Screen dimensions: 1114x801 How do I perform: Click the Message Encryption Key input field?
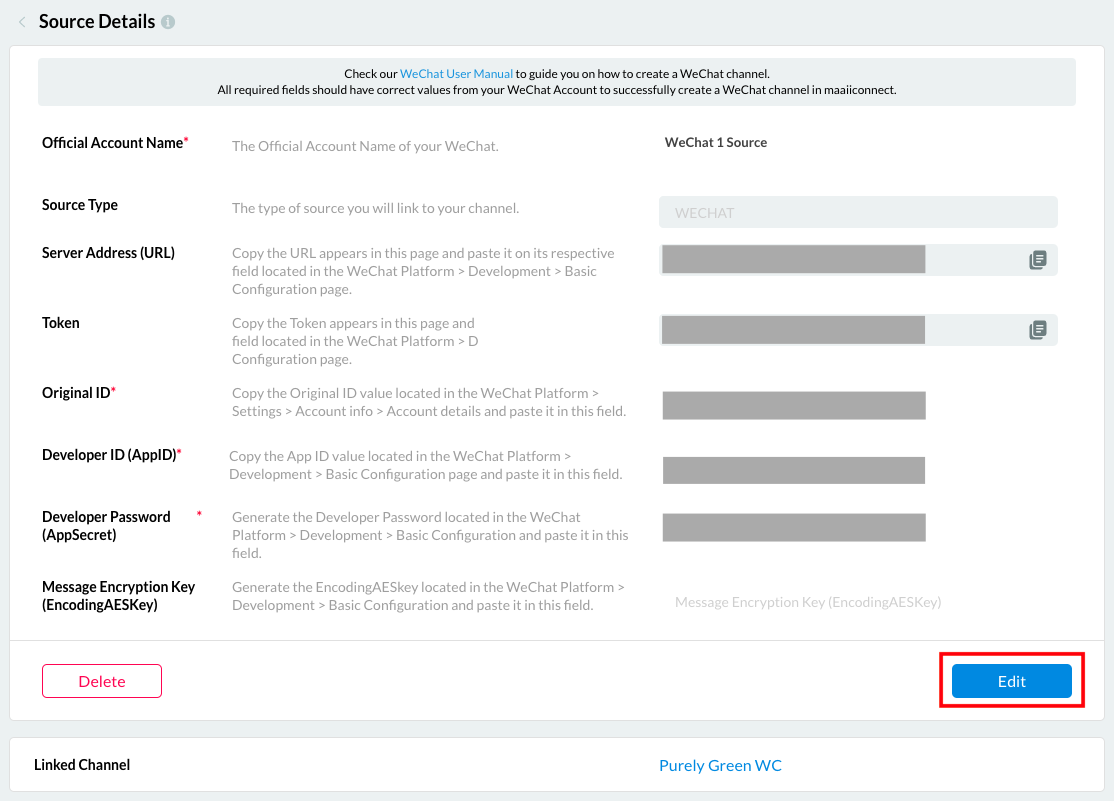(858, 602)
